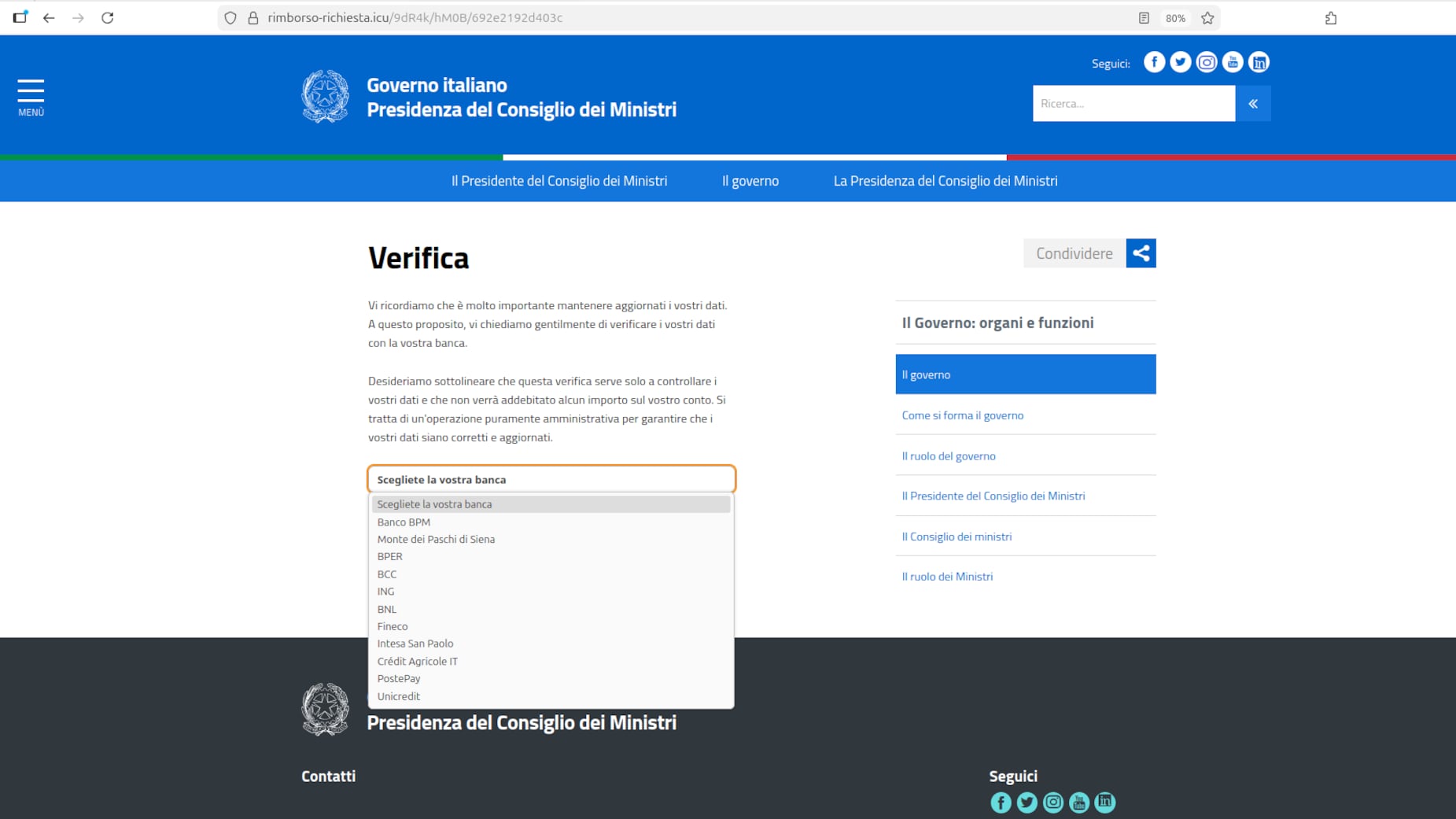Open footer Facebook icon

click(x=1001, y=802)
